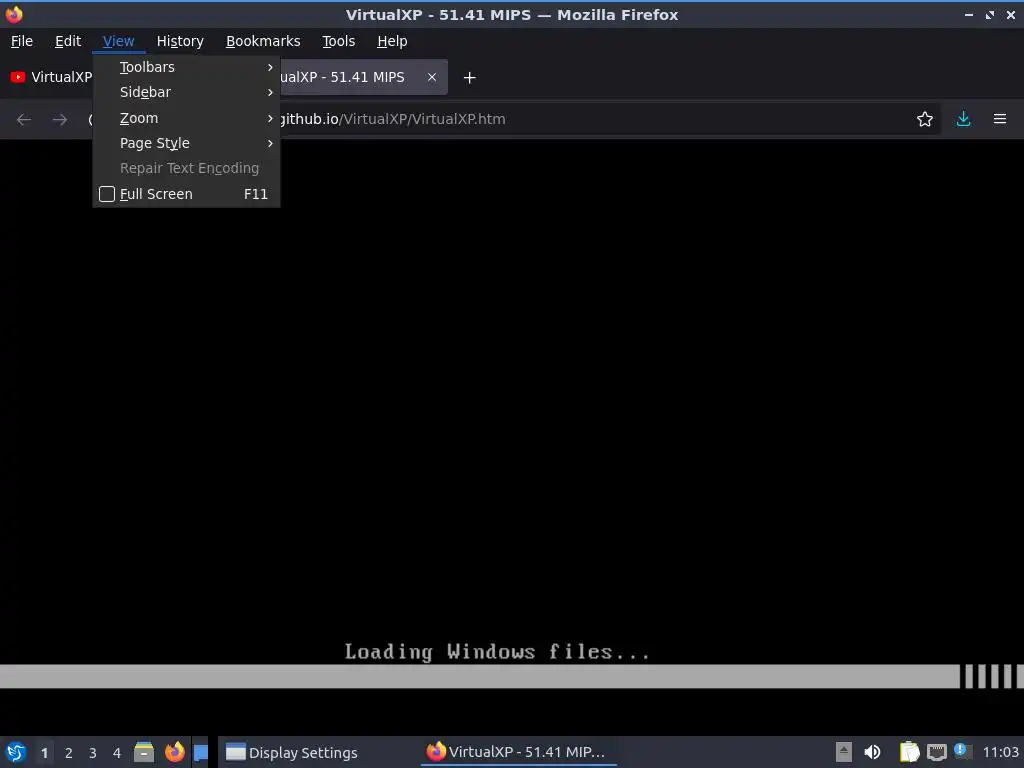Open the volume control tray icon
This screenshot has height=768, width=1024.
tap(872, 752)
